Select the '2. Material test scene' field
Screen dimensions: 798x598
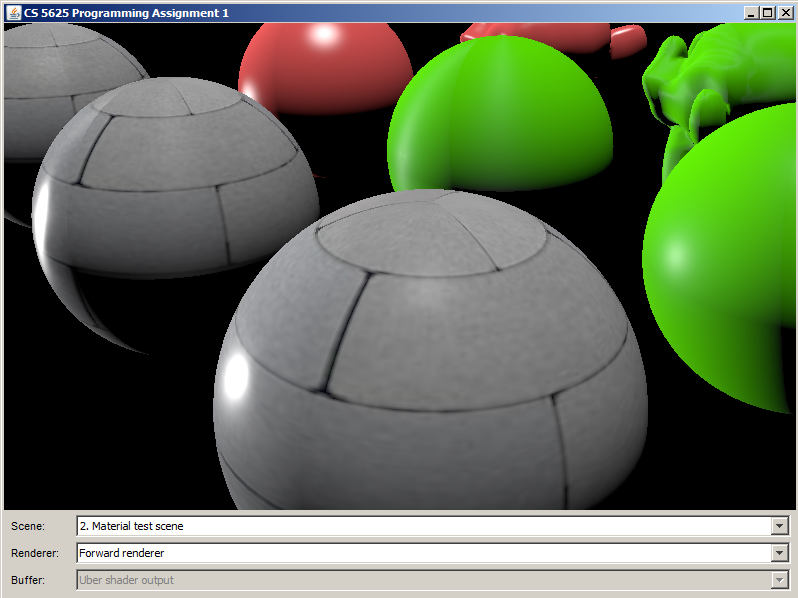pyautogui.click(x=420, y=526)
